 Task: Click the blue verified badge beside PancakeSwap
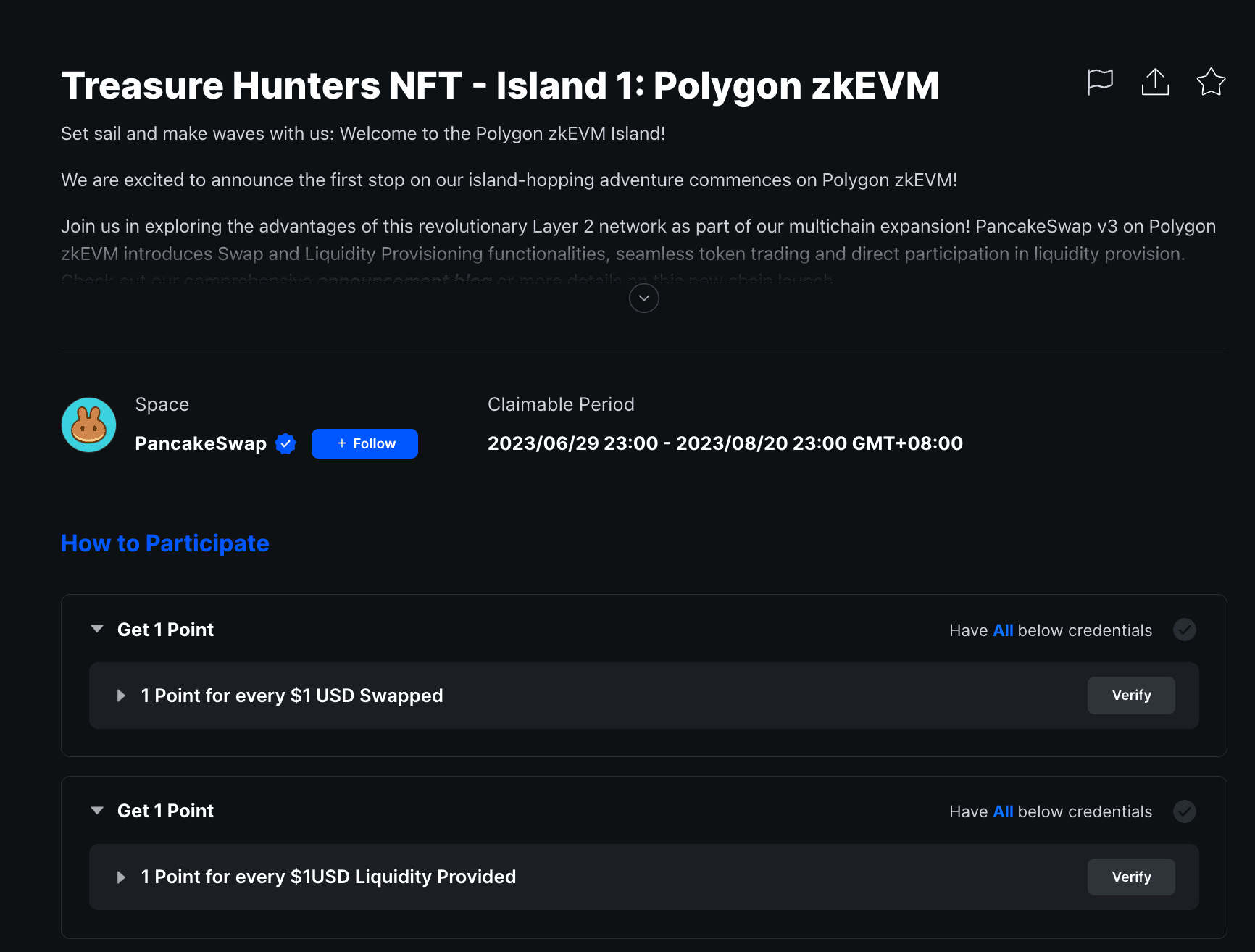pos(285,443)
